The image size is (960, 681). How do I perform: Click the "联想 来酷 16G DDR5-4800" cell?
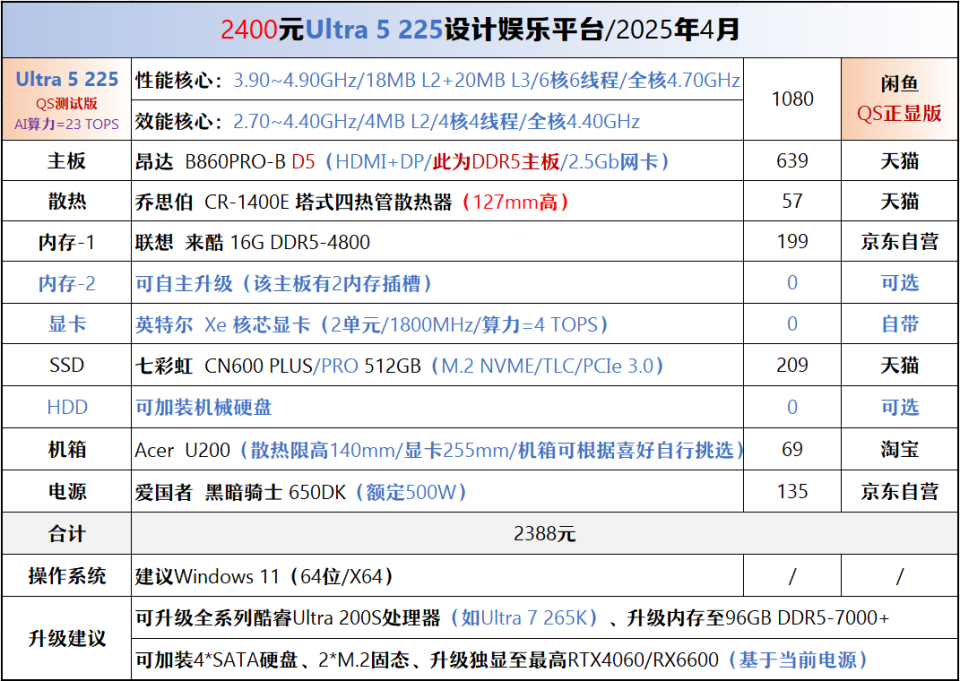252,243
